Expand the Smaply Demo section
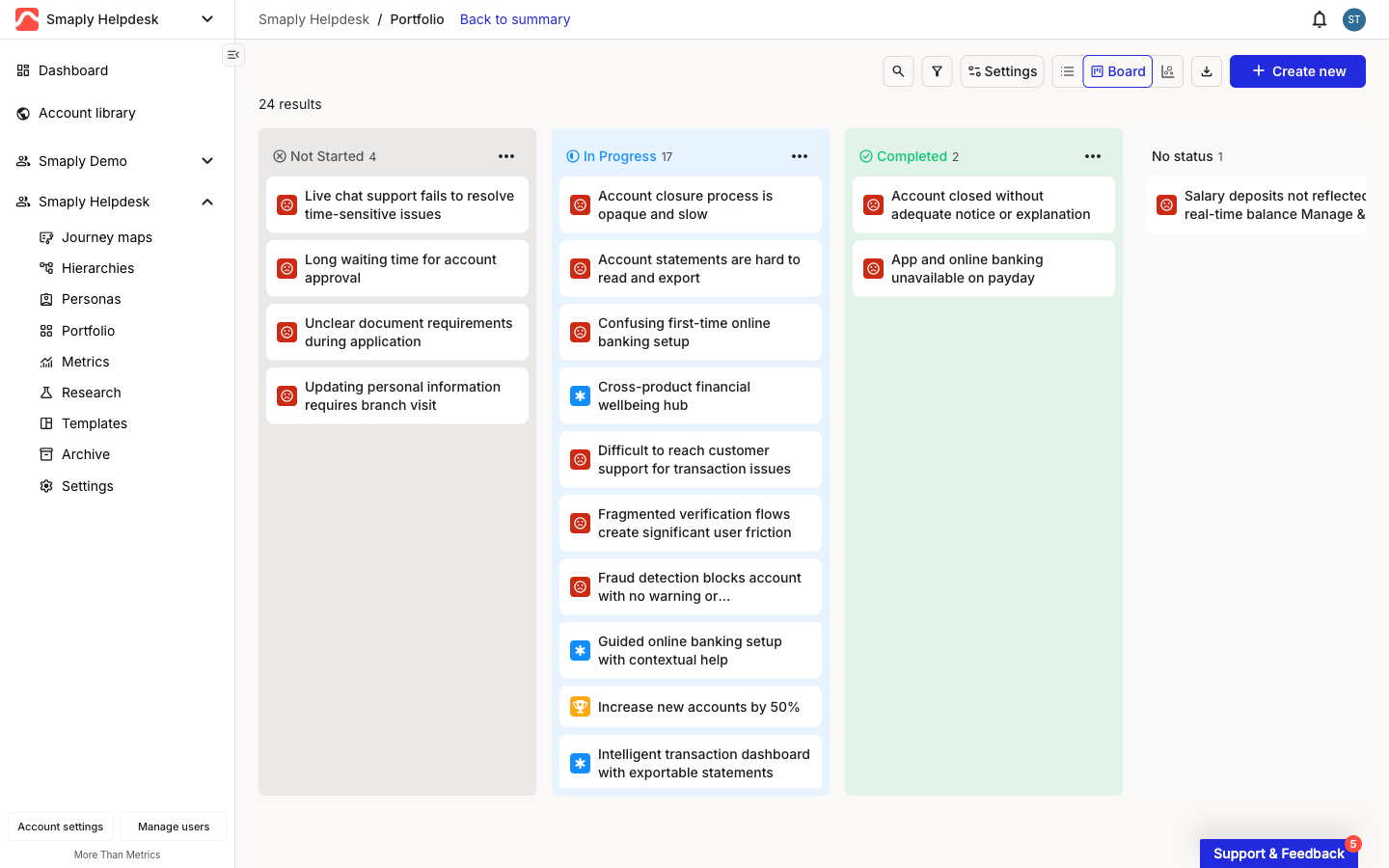 (x=207, y=161)
